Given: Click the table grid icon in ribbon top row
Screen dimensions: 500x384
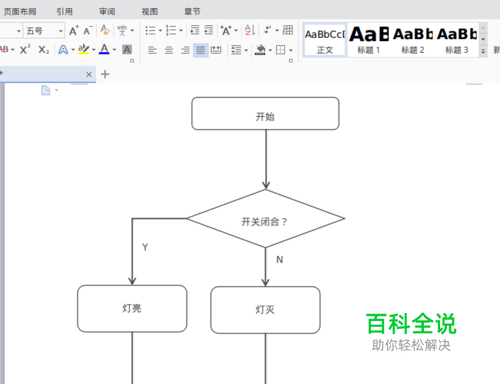Looking at the screenshot, I should (288, 30).
